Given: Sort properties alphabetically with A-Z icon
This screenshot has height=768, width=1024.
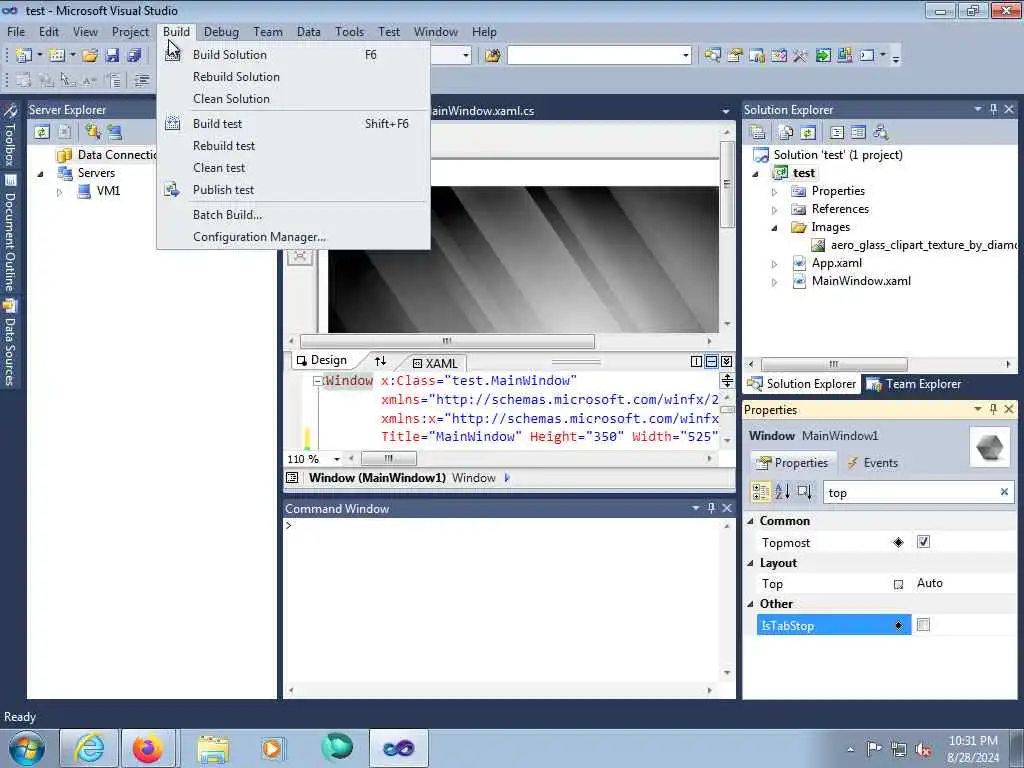Looking at the screenshot, I should tap(782, 491).
